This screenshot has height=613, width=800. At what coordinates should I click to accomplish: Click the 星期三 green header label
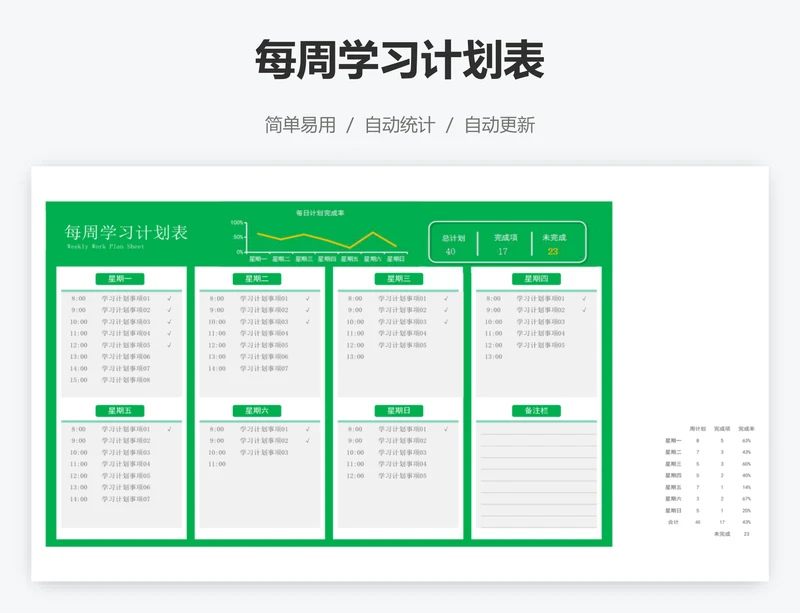tap(398, 279)
